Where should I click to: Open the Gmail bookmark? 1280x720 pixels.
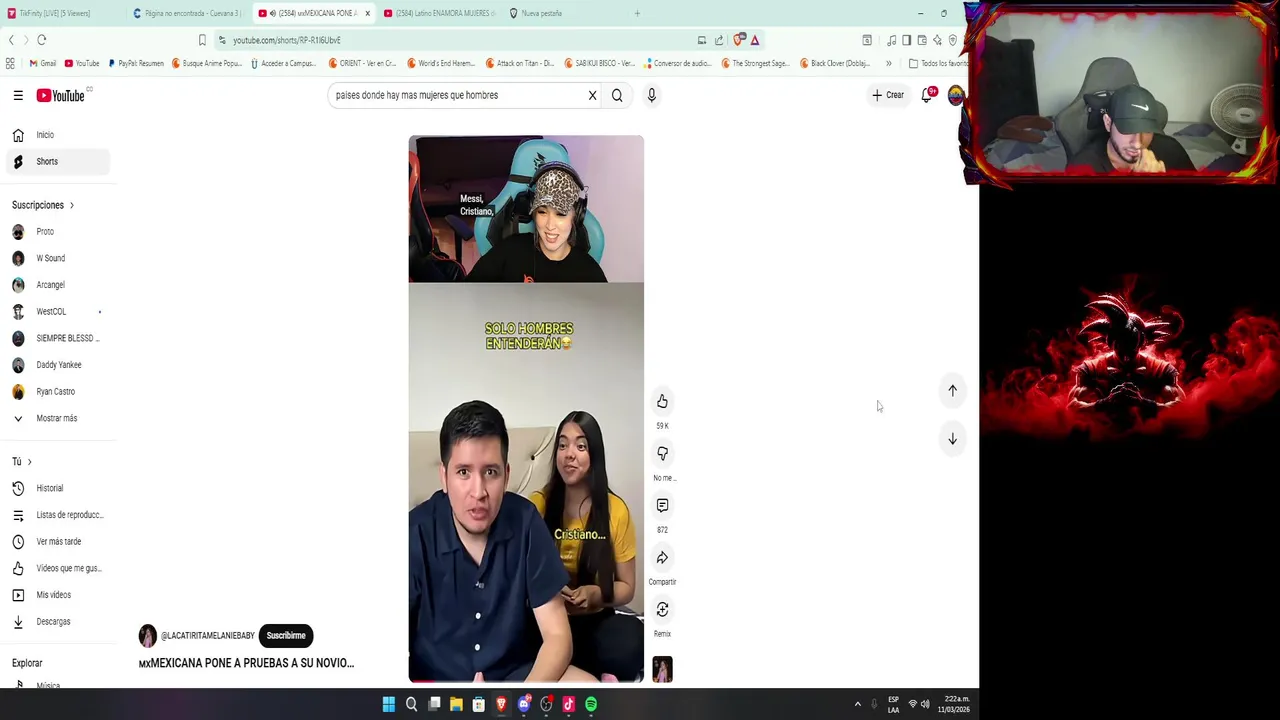[42, 63]
